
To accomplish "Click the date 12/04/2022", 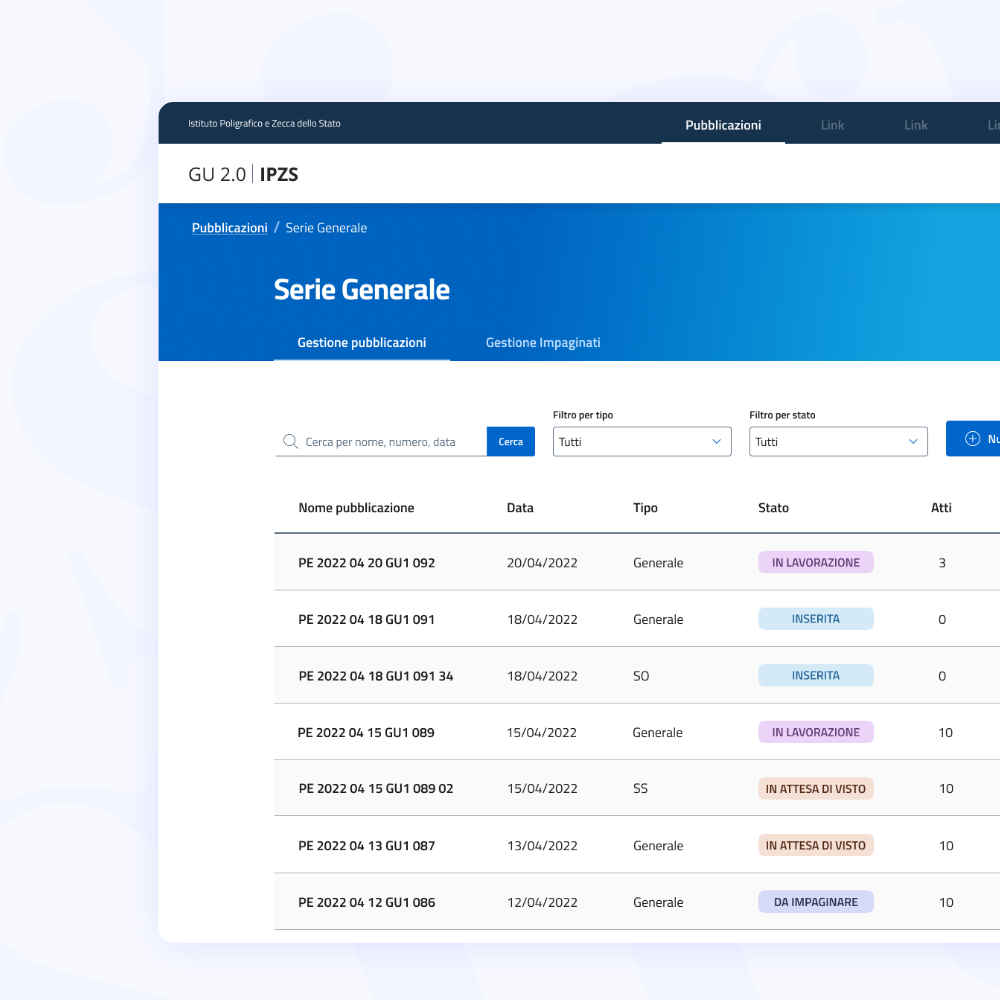I will [x=542, y=902].
